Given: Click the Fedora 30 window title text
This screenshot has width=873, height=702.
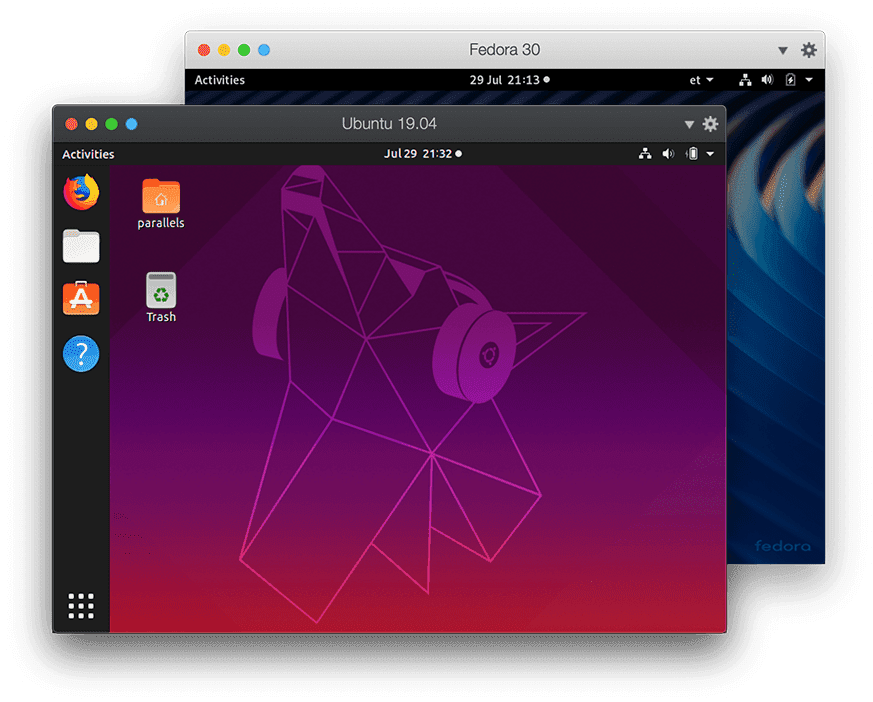Looking at the screenshot, I should [505, 50].
